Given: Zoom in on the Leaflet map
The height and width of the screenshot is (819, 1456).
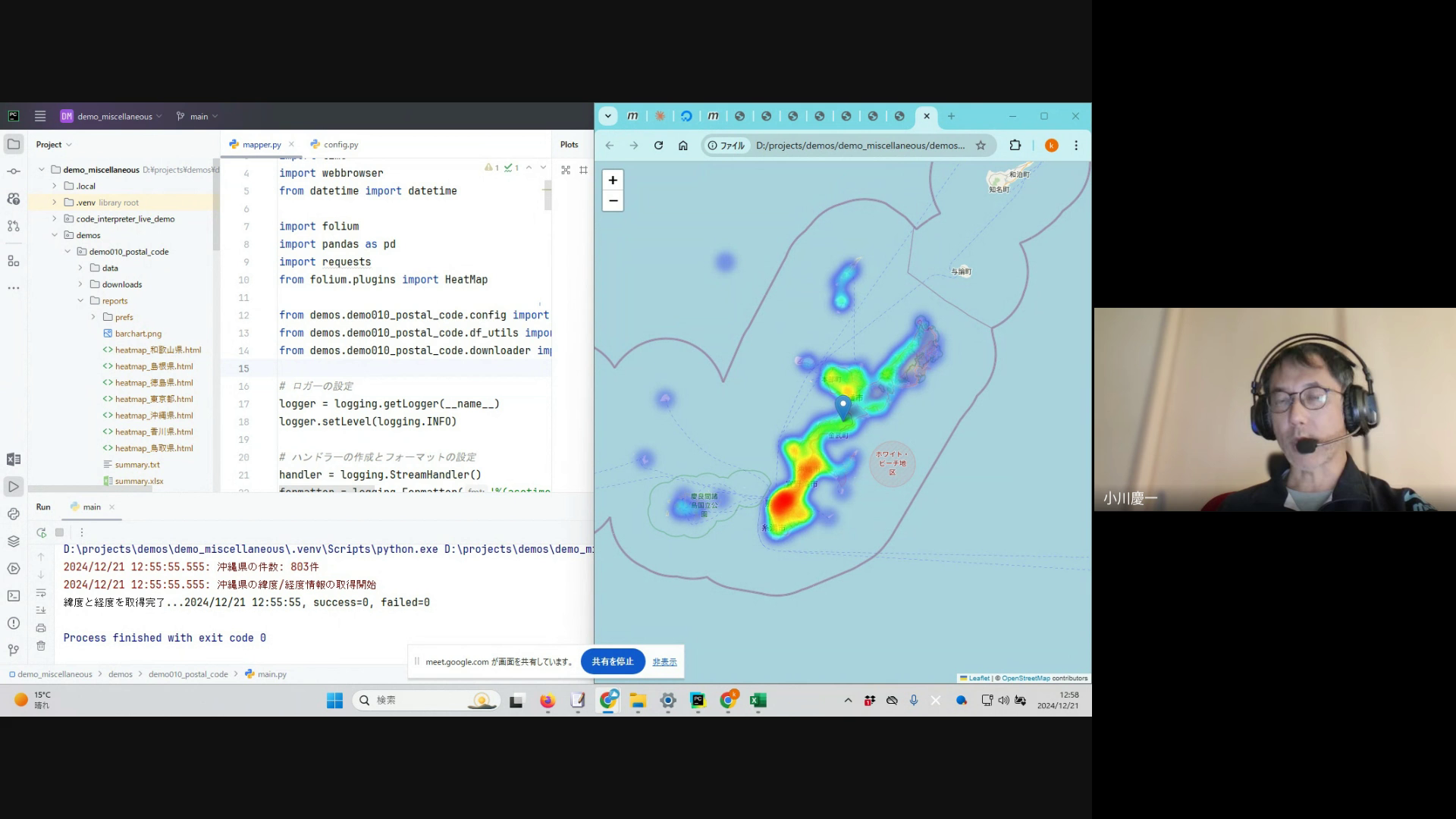Looking at the screenshot, I should coord(613,180).
